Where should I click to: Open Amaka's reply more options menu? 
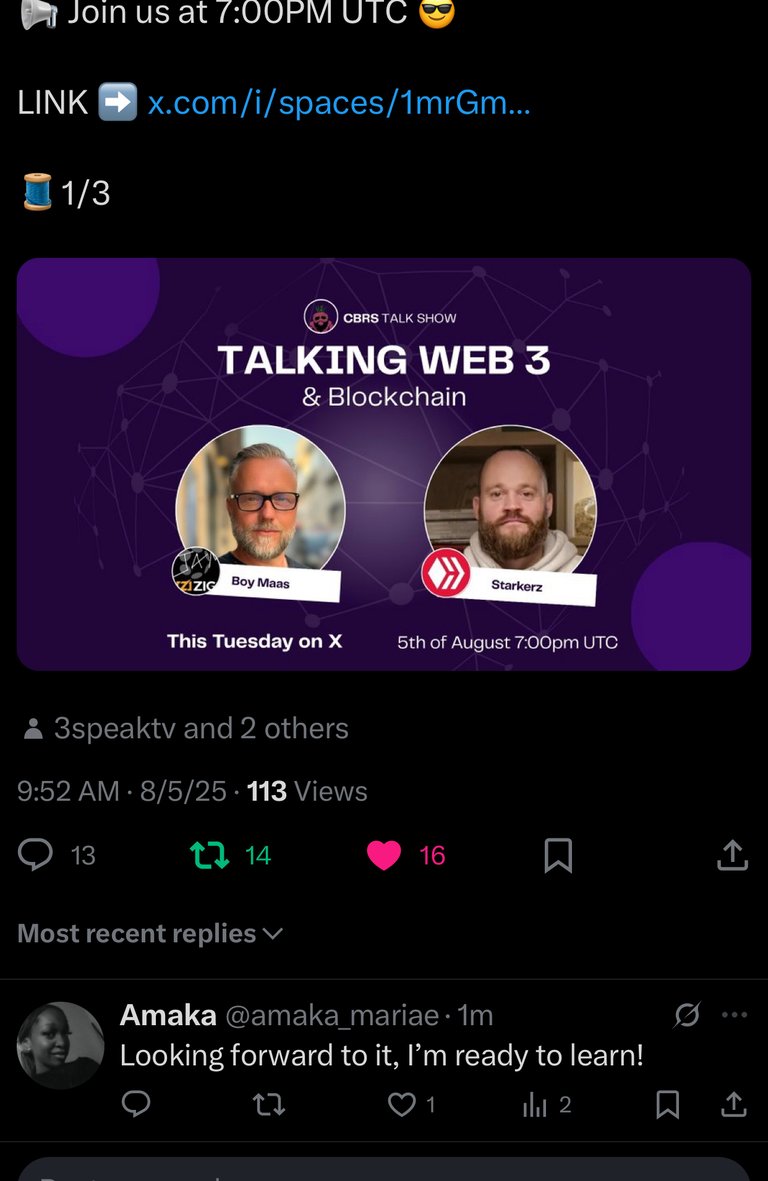[x=734, y=1015]
